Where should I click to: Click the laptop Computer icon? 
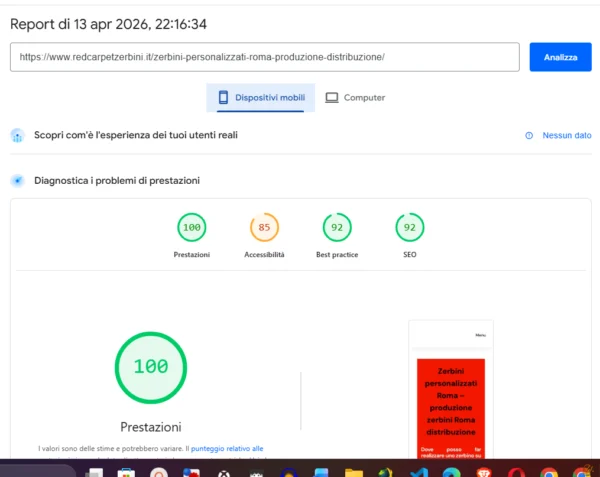tap(332, 98)
